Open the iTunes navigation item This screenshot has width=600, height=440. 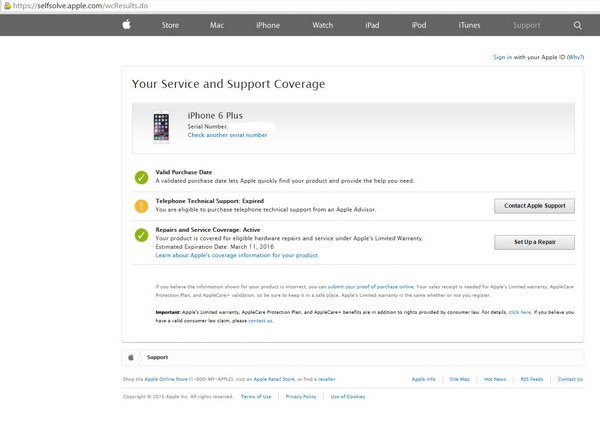click(470, 25)
